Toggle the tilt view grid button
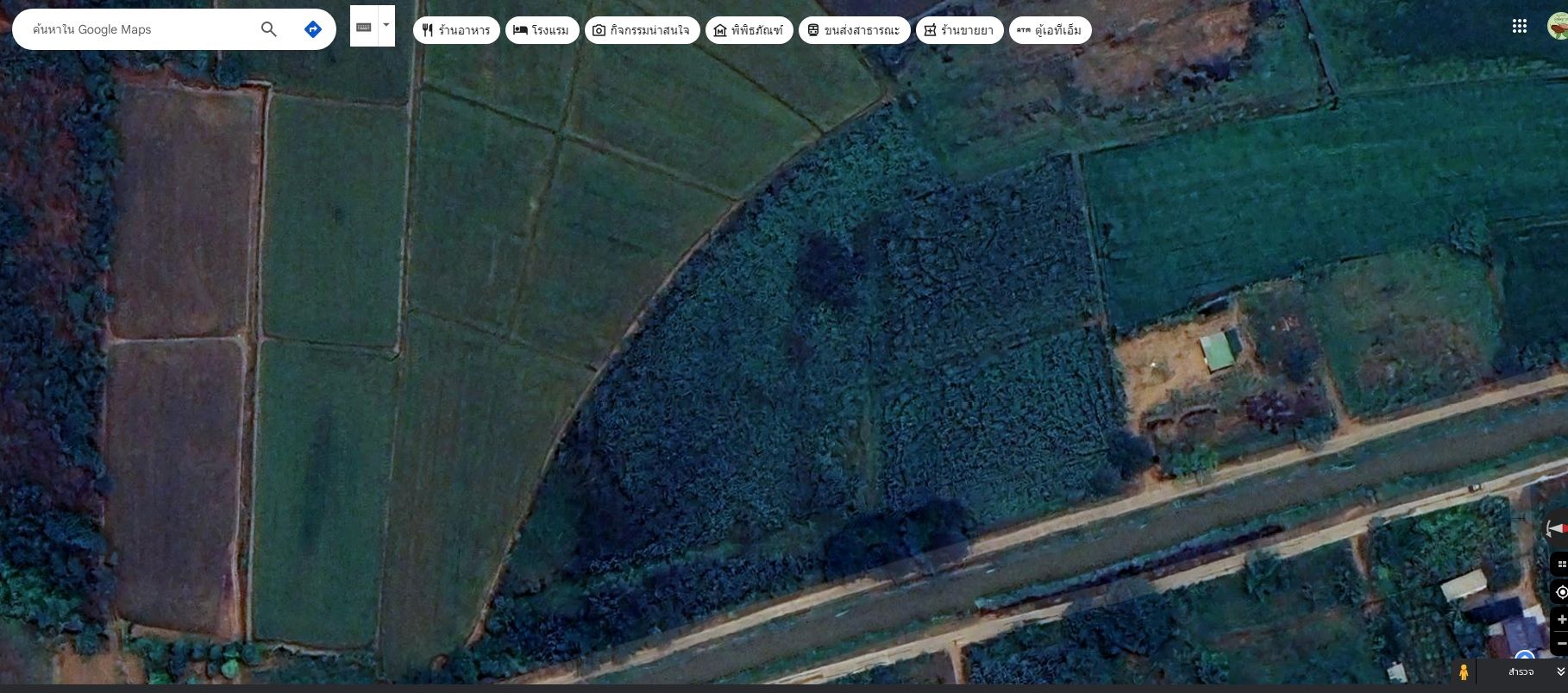 click(1561, 565)
